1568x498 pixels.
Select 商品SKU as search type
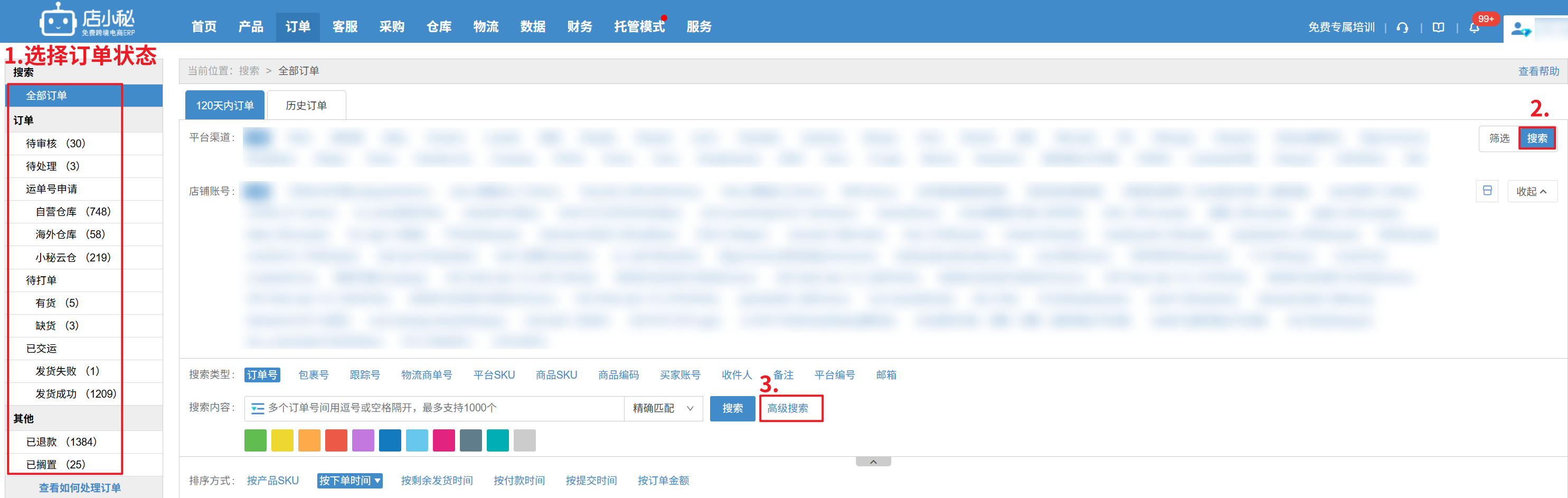(556, 375)
